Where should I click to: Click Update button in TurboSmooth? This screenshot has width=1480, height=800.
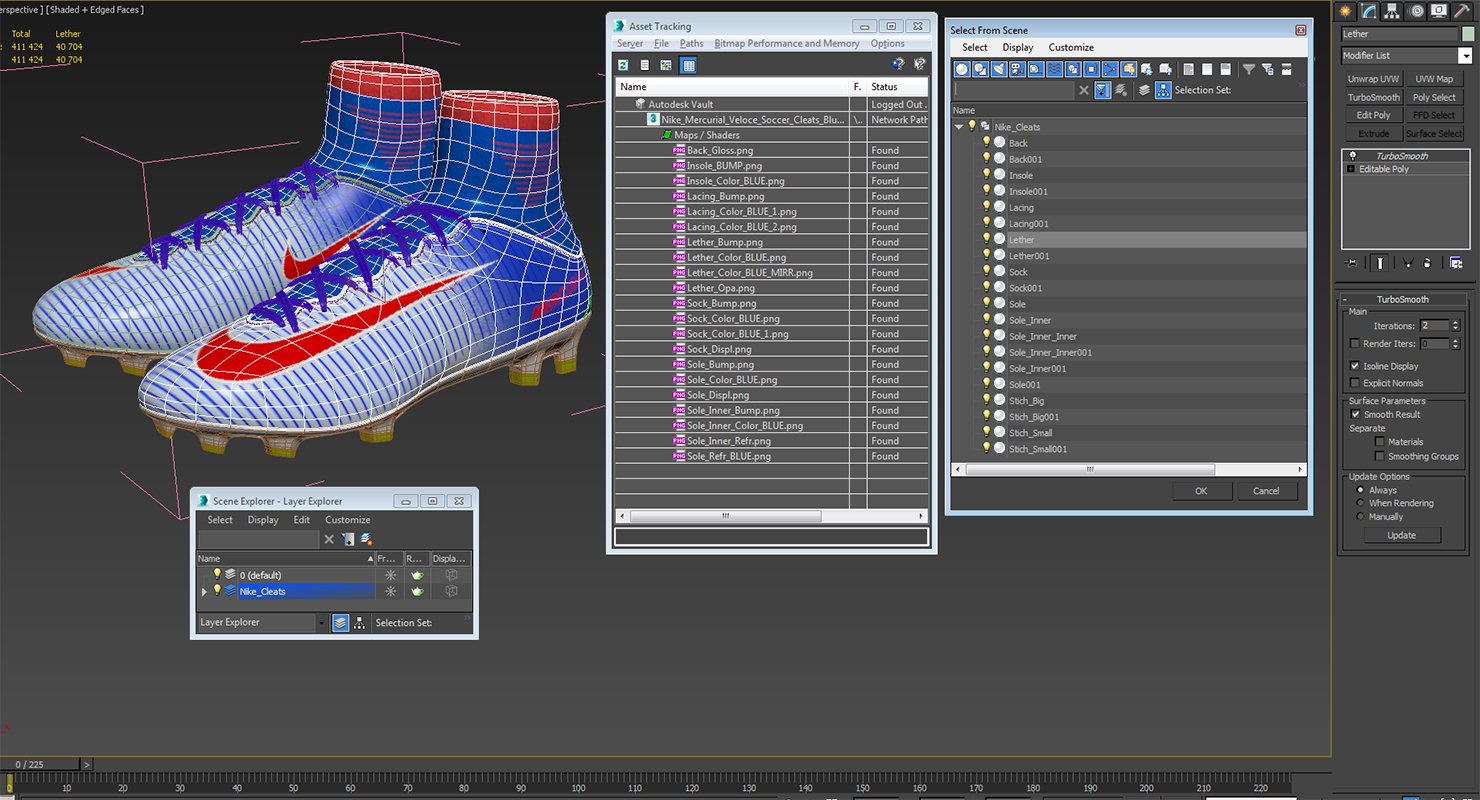[x=1401, y=535]
